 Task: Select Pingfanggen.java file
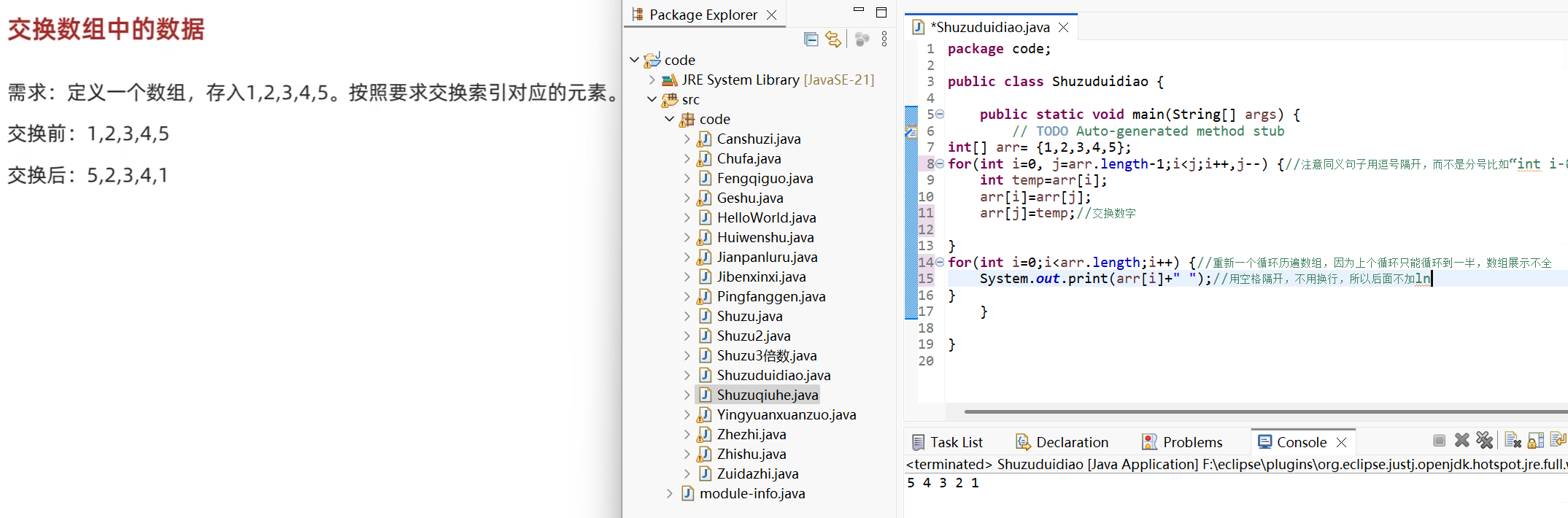(771, 296)
